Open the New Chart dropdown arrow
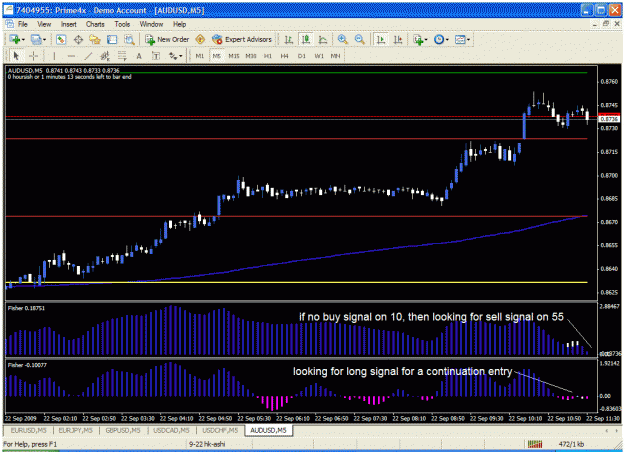This screenshot has height=452, width=625. pos(24,39)
